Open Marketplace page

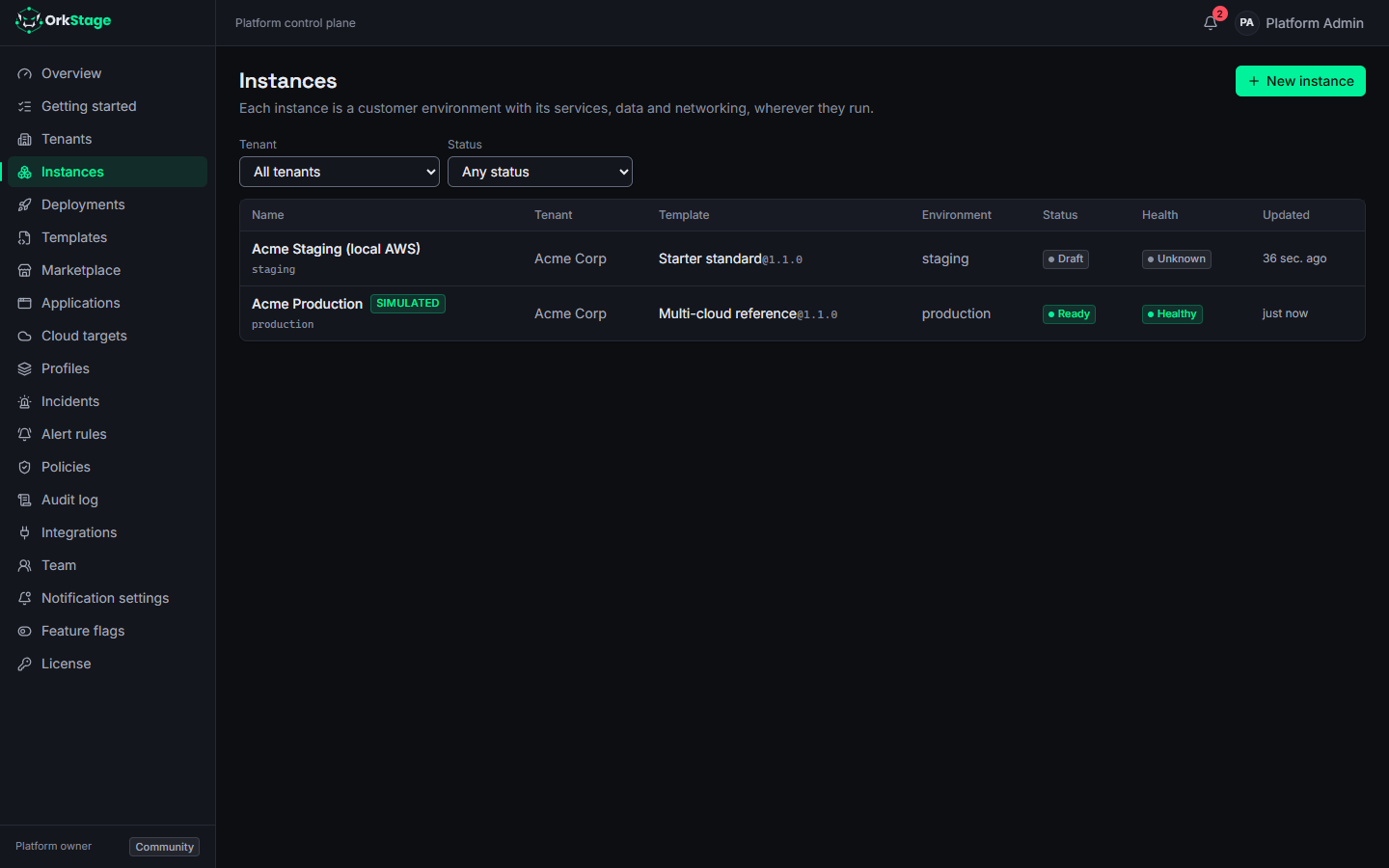pyautogui.click(x=107, y=270)
